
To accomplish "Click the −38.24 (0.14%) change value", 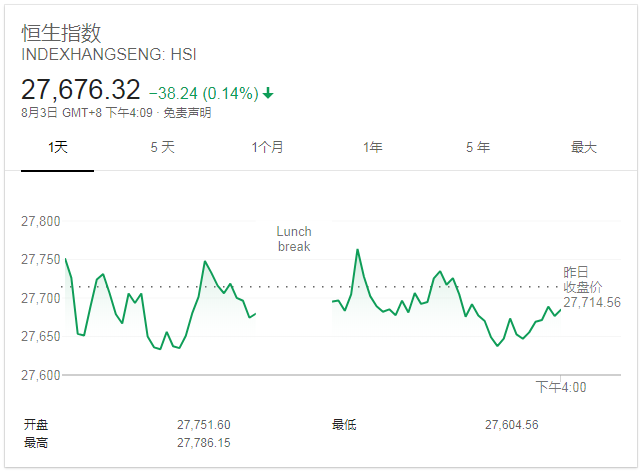I will click(x=204, y=93).
